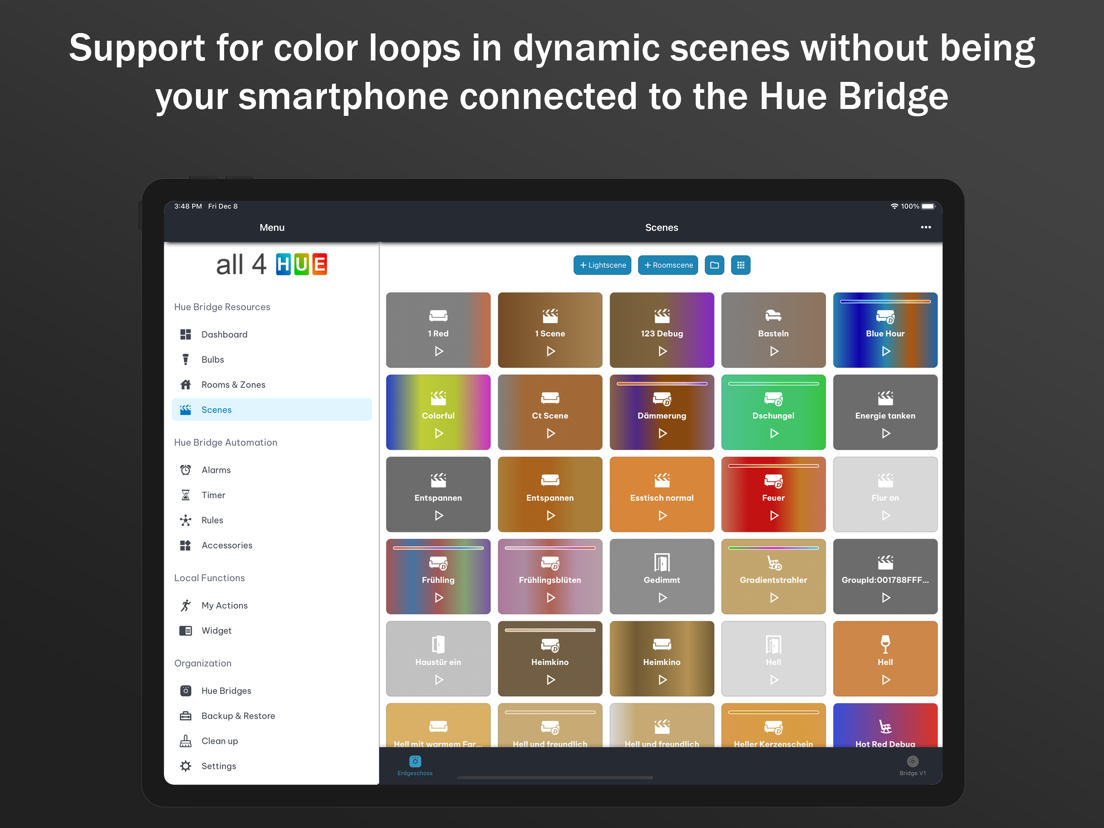Image resolution: width=1104 pixels, height=828 pixels.
Task: Click the Accessories icon in sidebar
Action: [185, 545]
